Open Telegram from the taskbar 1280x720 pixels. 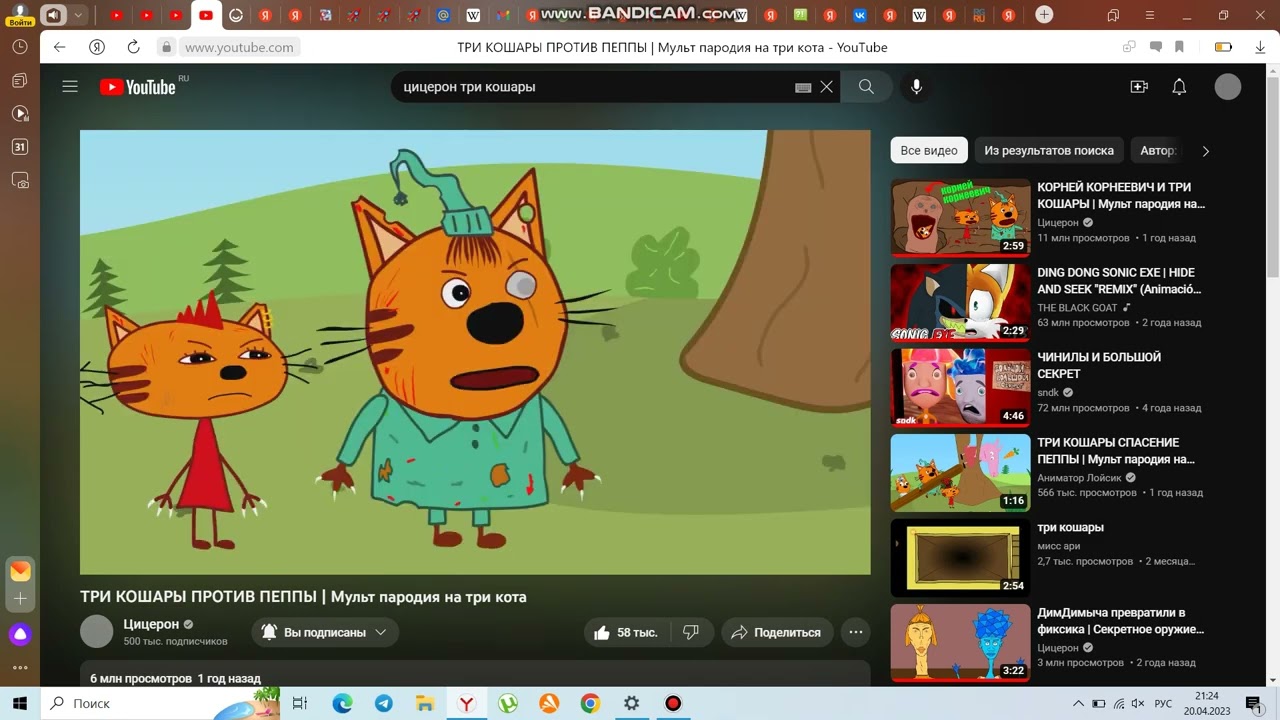click(x=384, y=703)
